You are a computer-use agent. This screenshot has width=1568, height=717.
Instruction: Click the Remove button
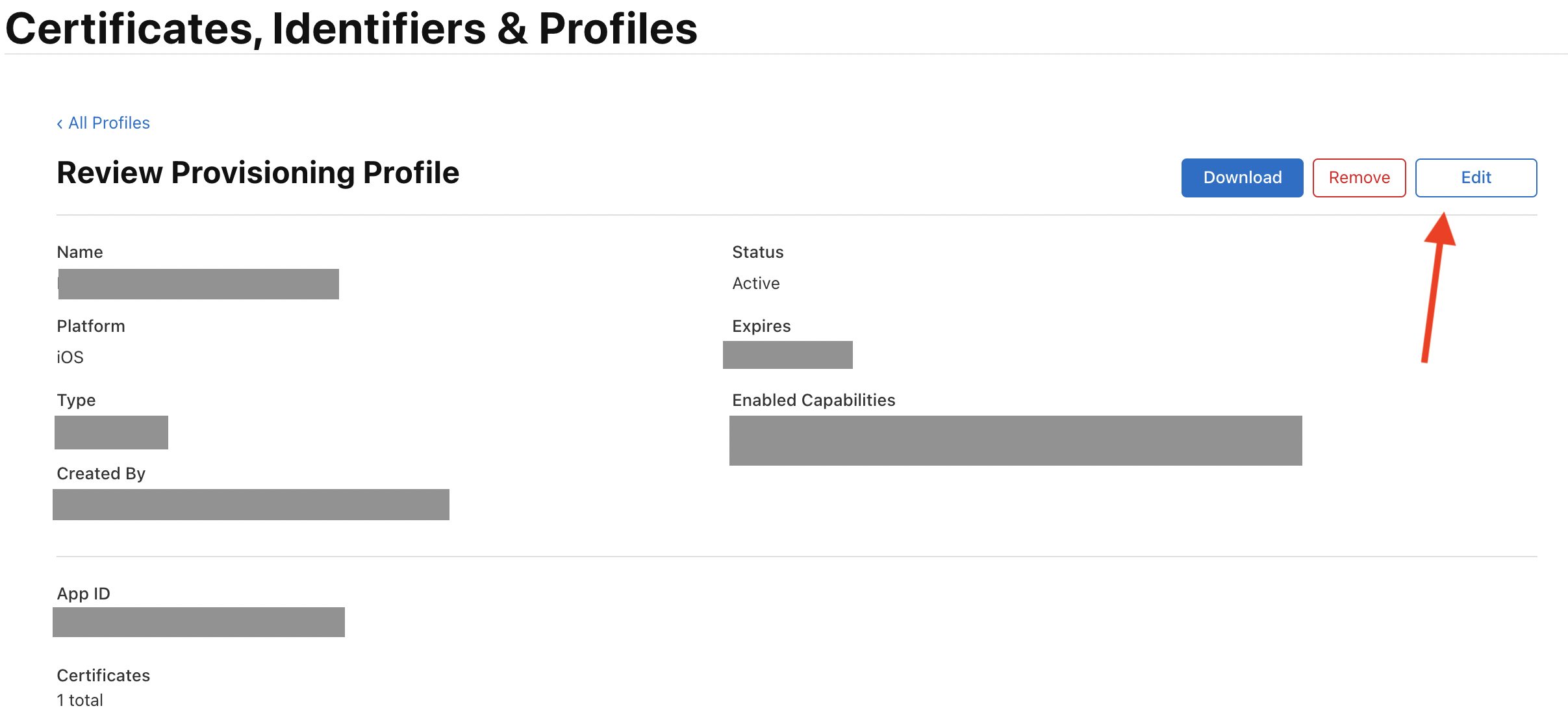point(1359,177)
